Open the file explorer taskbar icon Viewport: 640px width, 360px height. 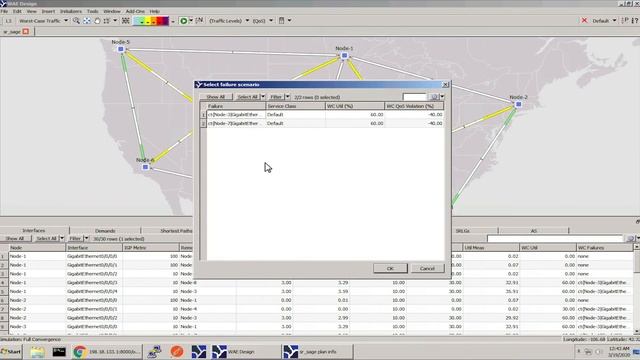[37, 352]
